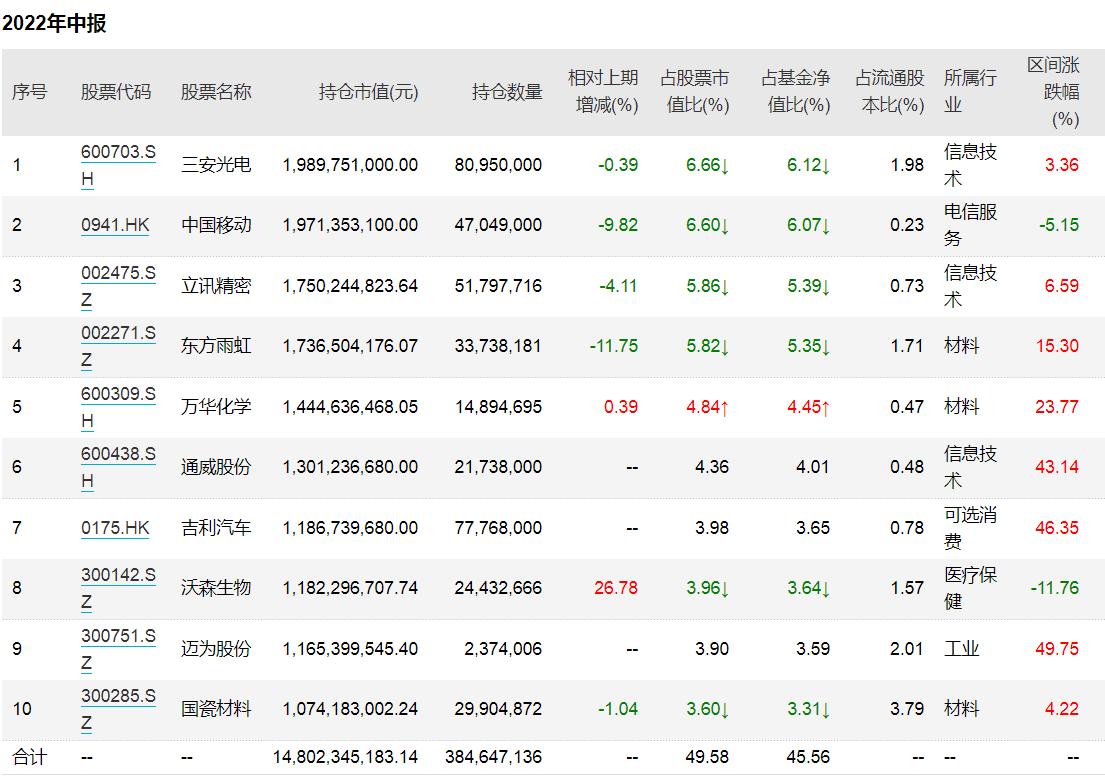
Task: Click market value 1,444,636,468.05
Action: tap(350, 407)
